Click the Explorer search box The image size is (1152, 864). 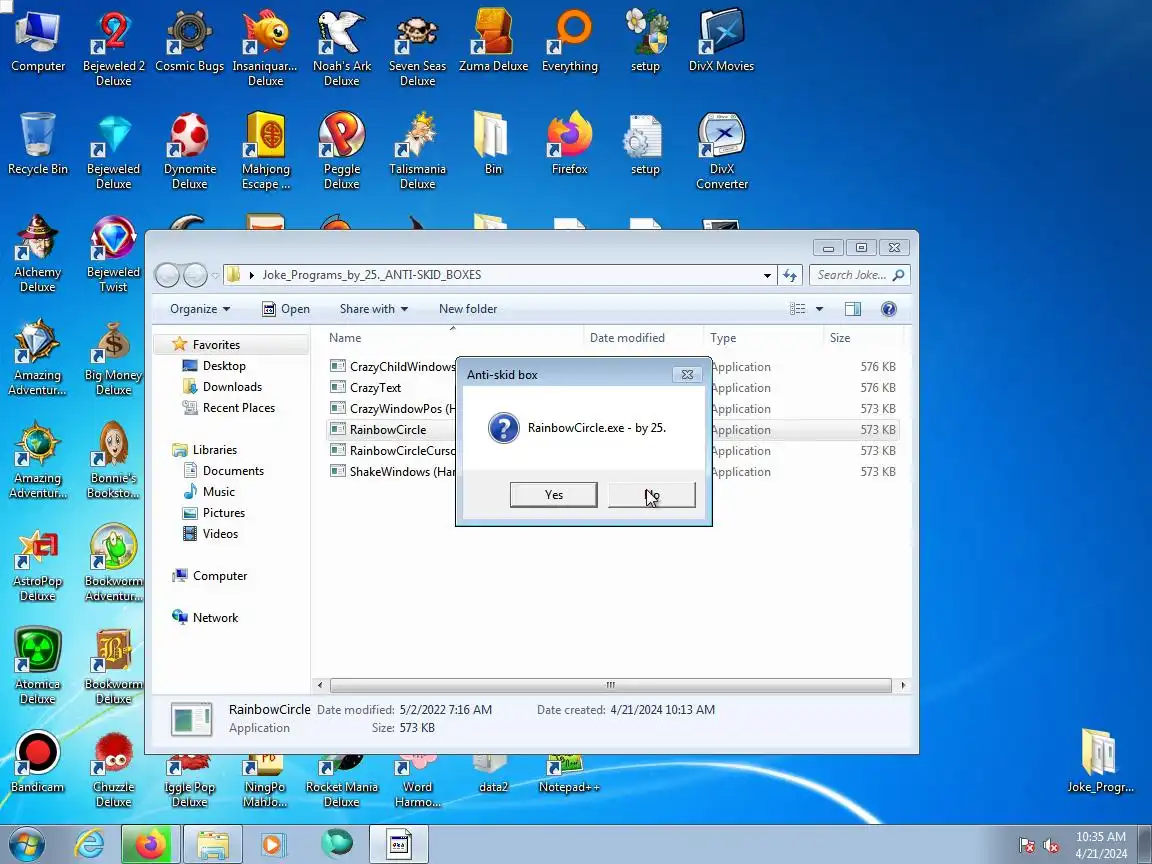pos(860,275)
